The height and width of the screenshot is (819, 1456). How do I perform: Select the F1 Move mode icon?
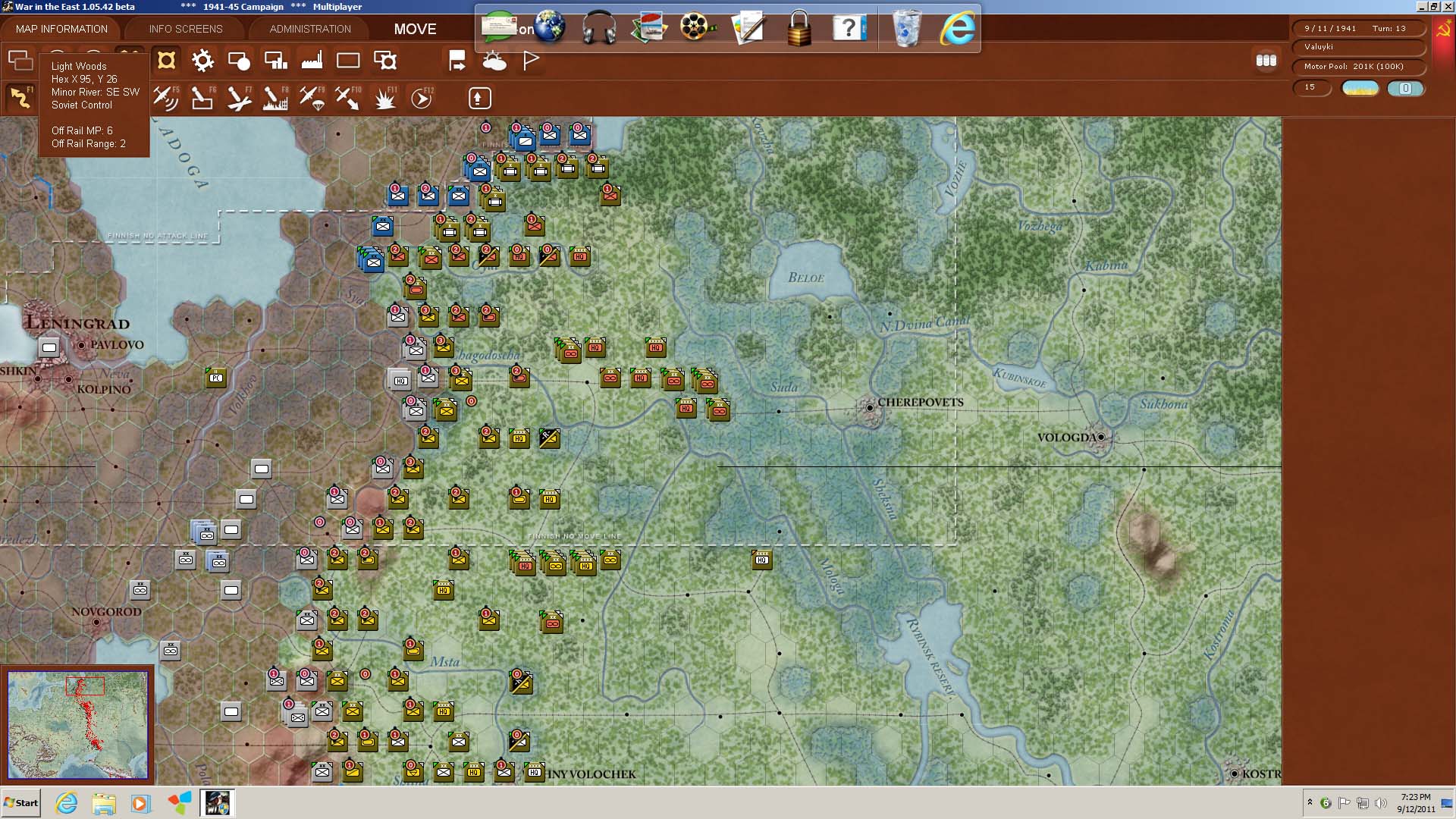pyautogui.click(x=20, y=98)
